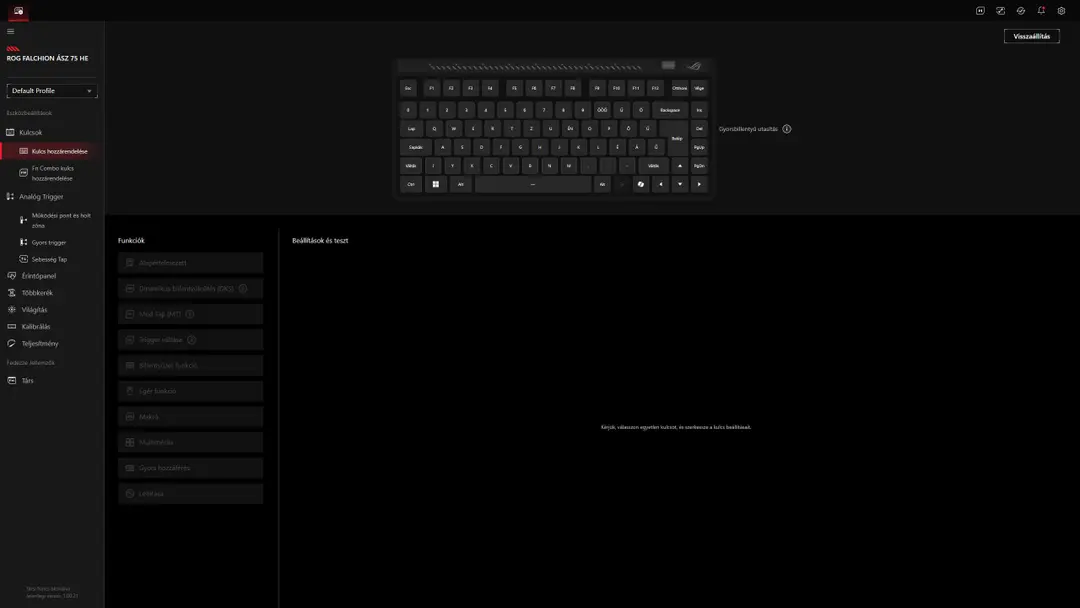Click the down arrow key on keyboard
The width and height of the screenshot is (1080, 608).
coord(680,185)
